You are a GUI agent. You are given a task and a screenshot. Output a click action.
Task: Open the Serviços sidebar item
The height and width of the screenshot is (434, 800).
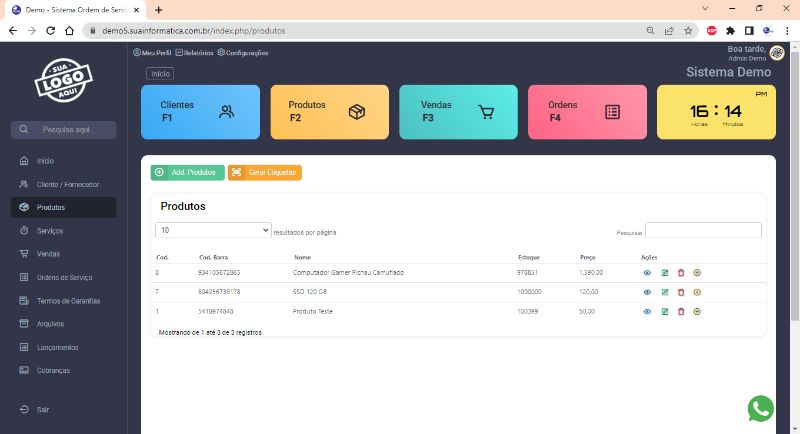(49, 231)
